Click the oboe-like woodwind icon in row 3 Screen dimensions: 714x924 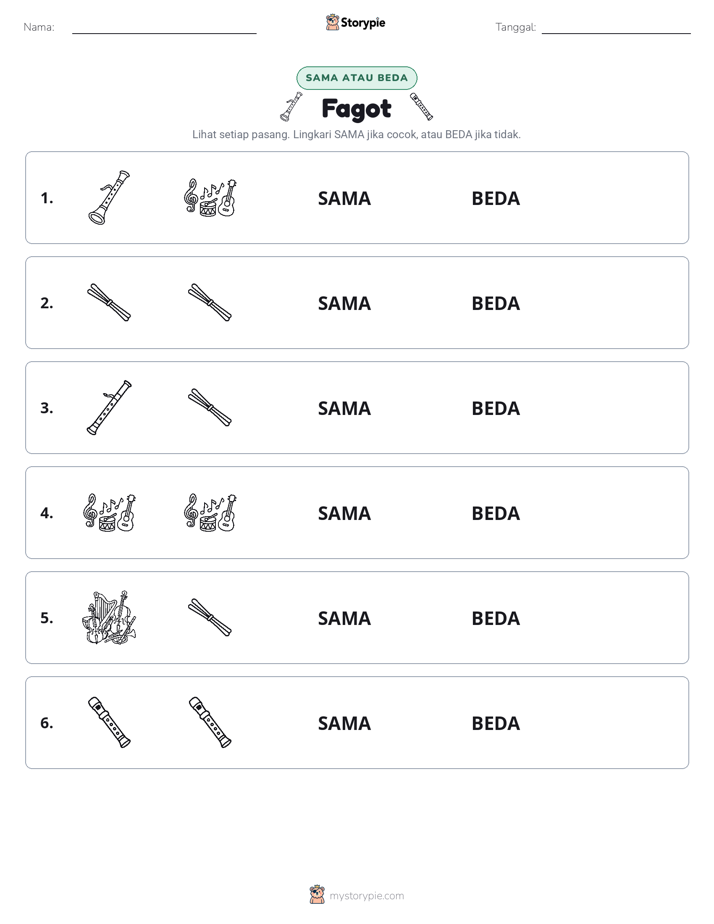click(109, 407)
